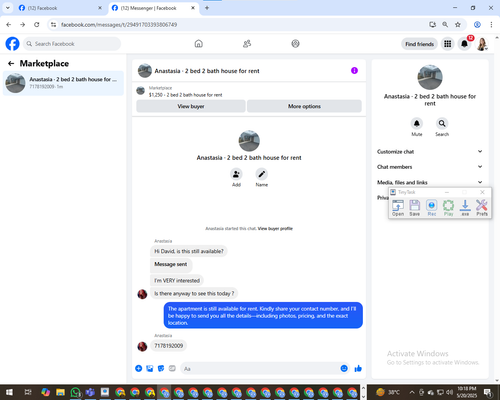Click the Search Facebook field
The width and height of the screenshot is (500, 400).
(x=72, y=44)
